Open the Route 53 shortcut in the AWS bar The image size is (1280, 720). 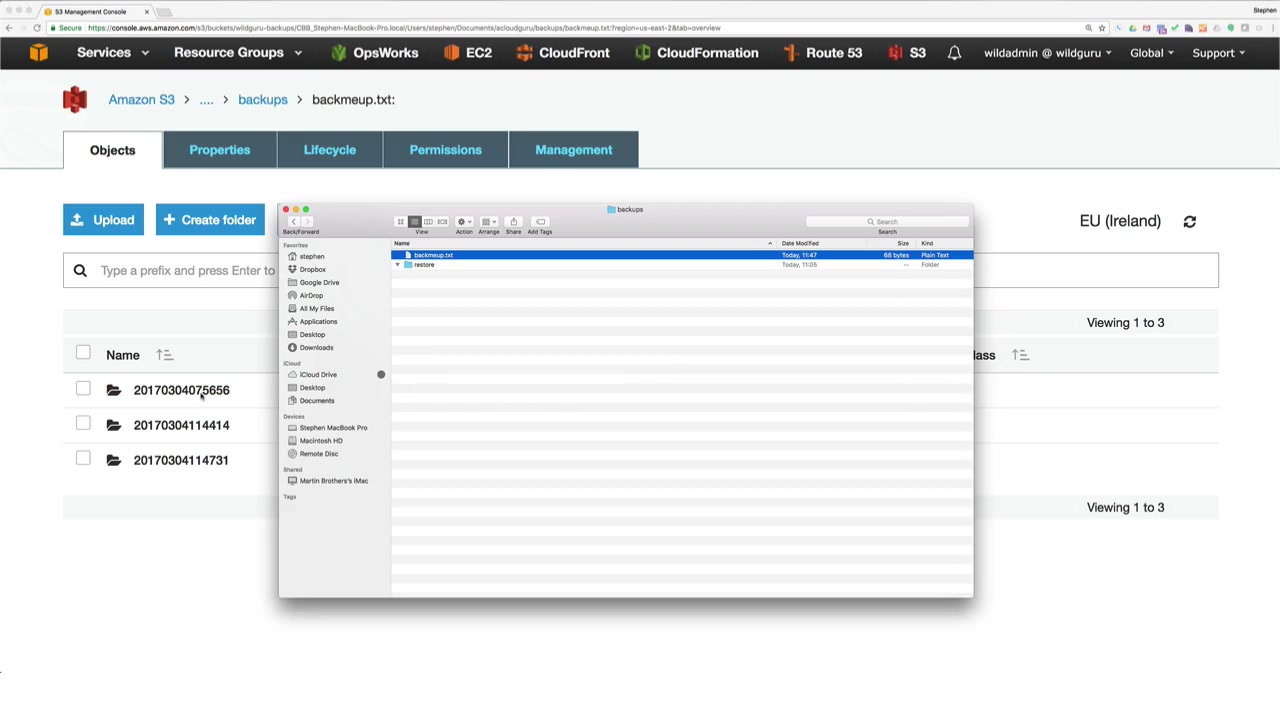point(823,53)
